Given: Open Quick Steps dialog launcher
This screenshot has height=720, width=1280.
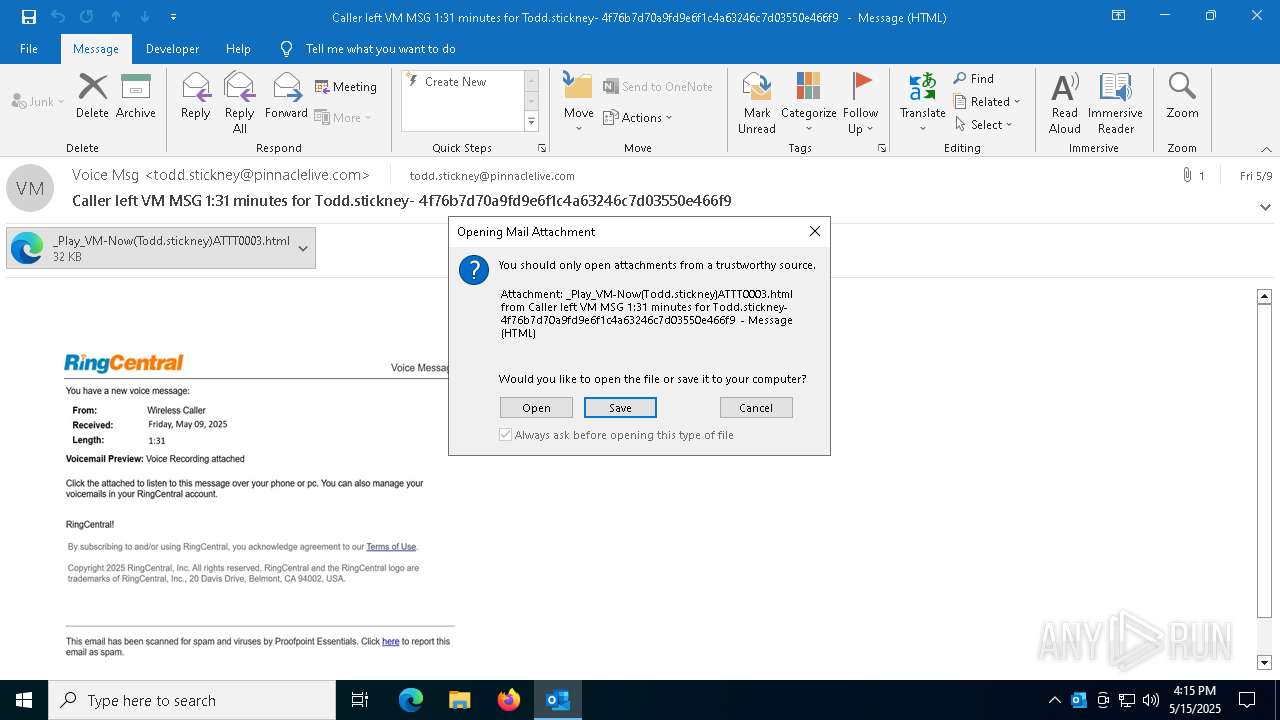Looking at the screenshot, I should [x=542, y=148].
